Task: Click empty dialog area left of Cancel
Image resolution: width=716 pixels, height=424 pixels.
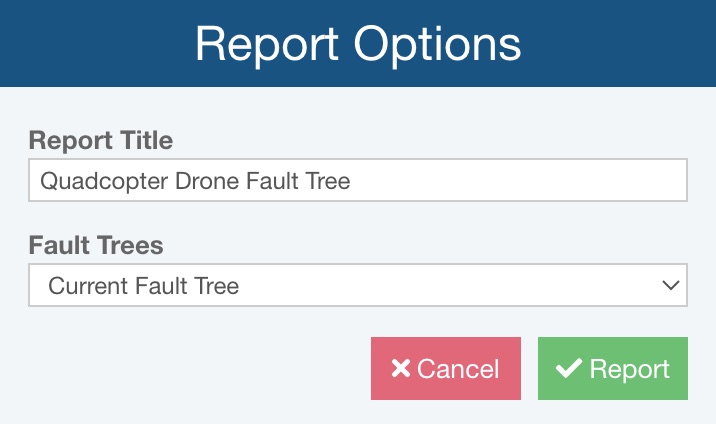Action: 190,369
